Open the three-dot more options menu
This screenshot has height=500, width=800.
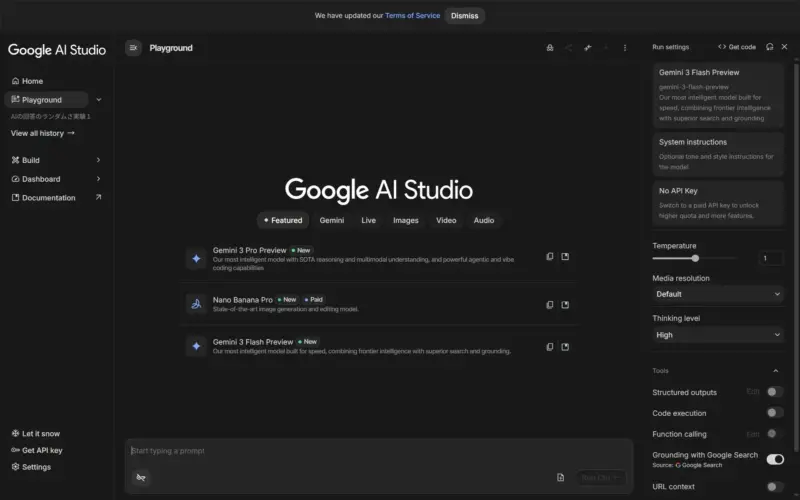[x=625, y=48]
